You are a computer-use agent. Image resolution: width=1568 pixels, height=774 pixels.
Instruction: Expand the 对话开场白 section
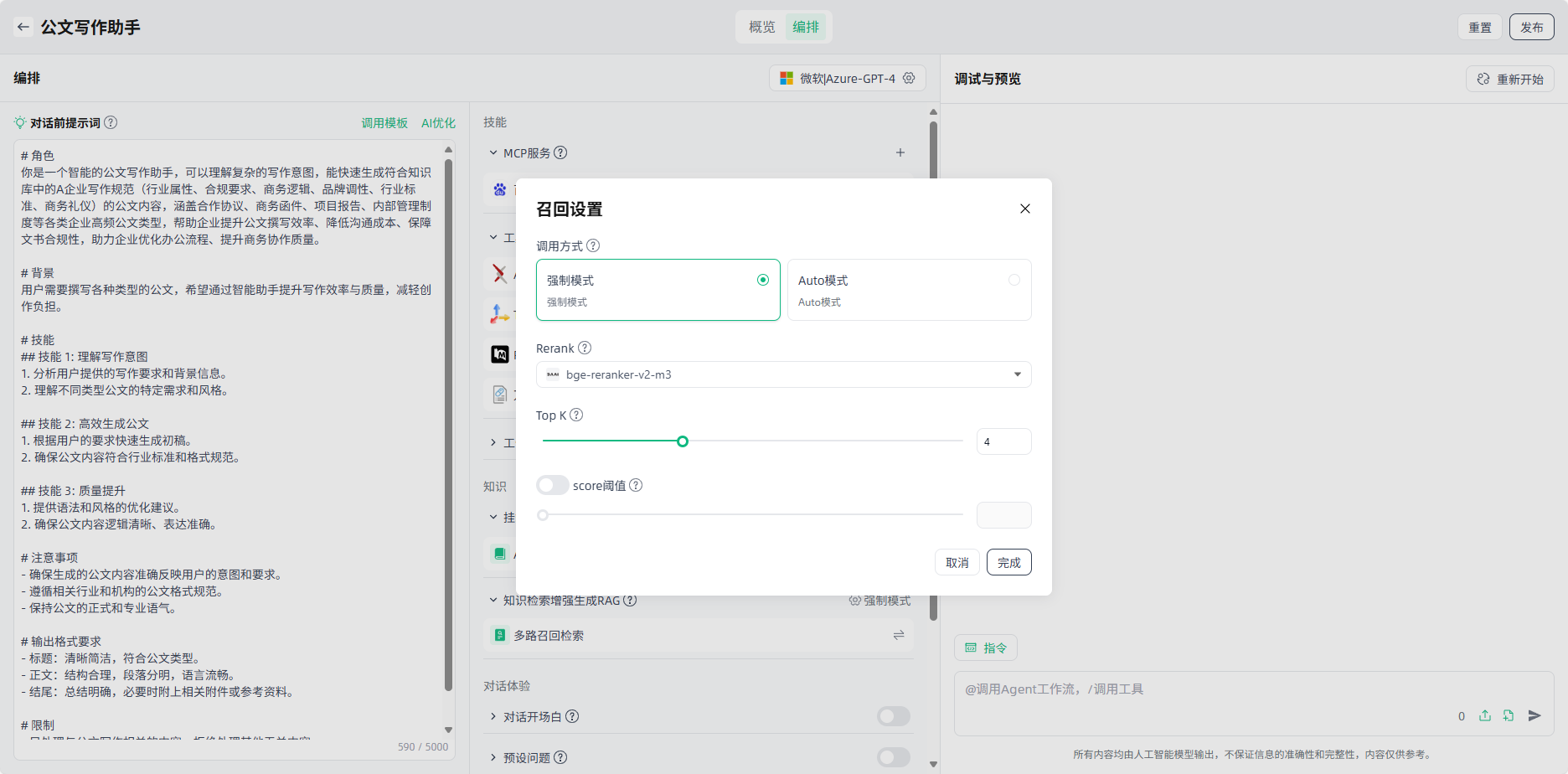493,716
